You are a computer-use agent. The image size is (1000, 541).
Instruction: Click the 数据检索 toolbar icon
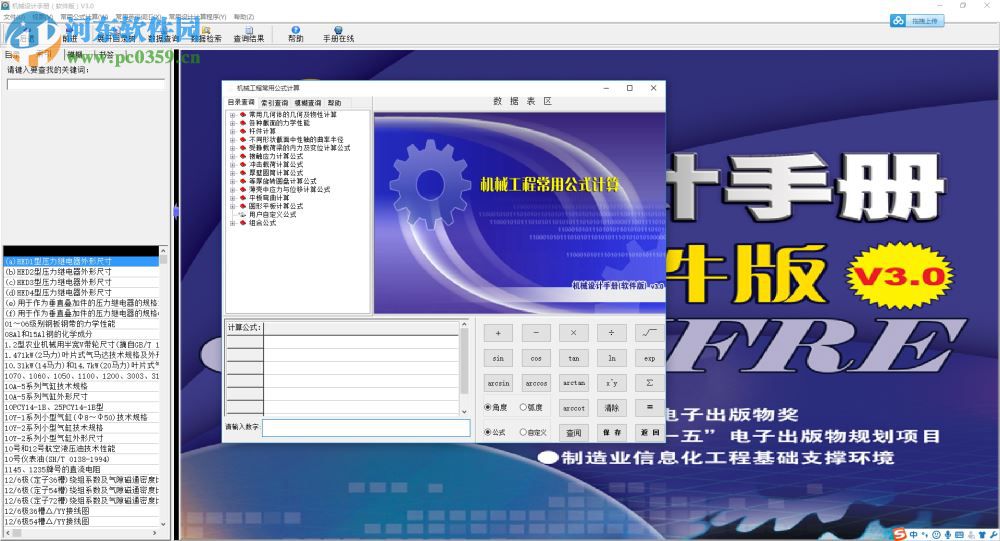point(206,34)
